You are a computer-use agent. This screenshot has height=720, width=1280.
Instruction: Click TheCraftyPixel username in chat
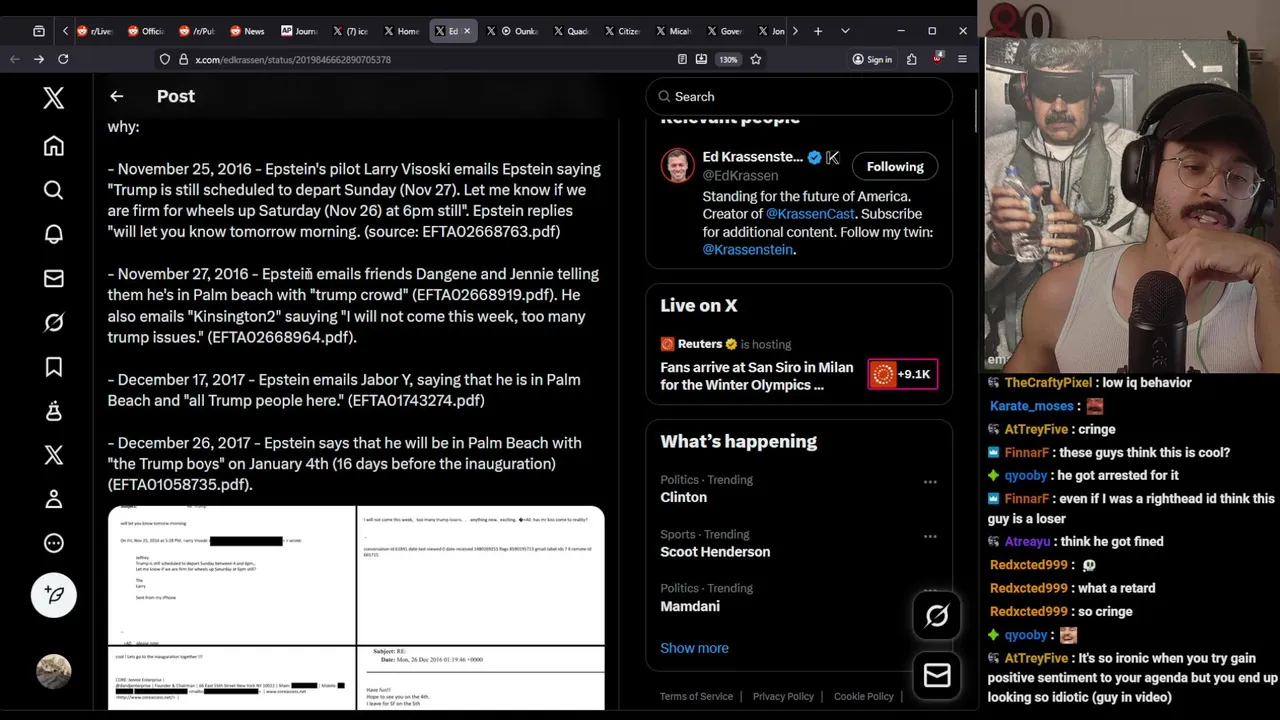point(1048,382)
